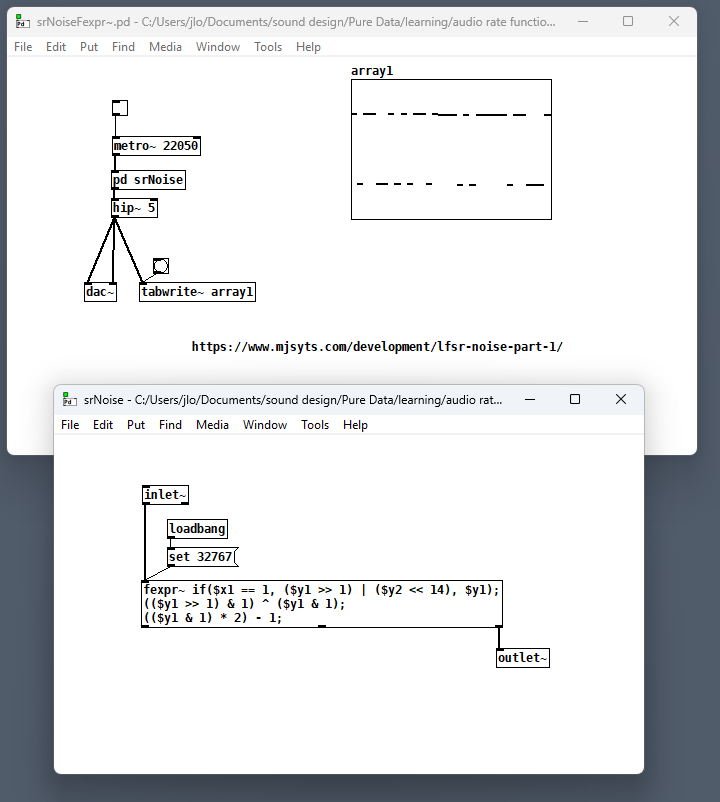Minimize the srNoiseFexpr~.pd window
The image size is (720, 802).
[583, 21]
